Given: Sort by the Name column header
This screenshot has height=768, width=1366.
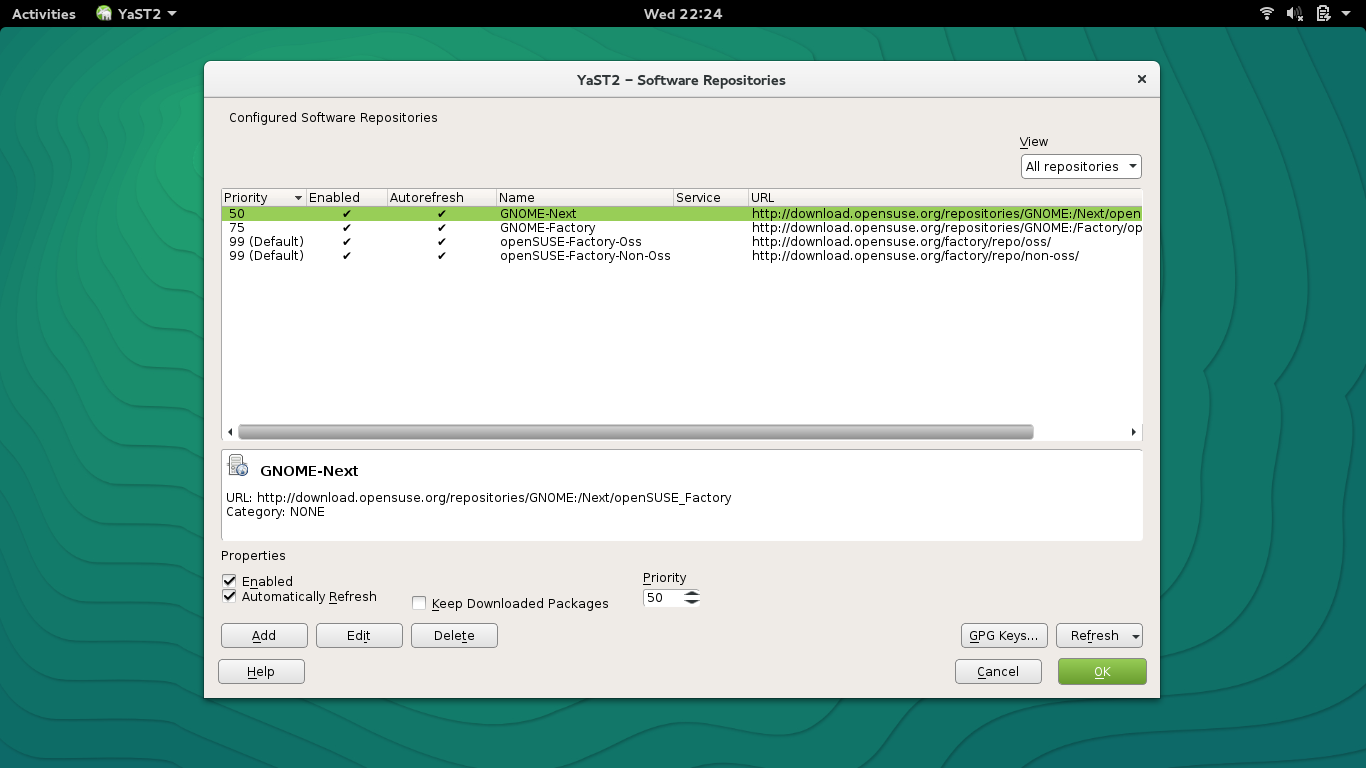Looking at the screenshot, I should tap(584, 198).
